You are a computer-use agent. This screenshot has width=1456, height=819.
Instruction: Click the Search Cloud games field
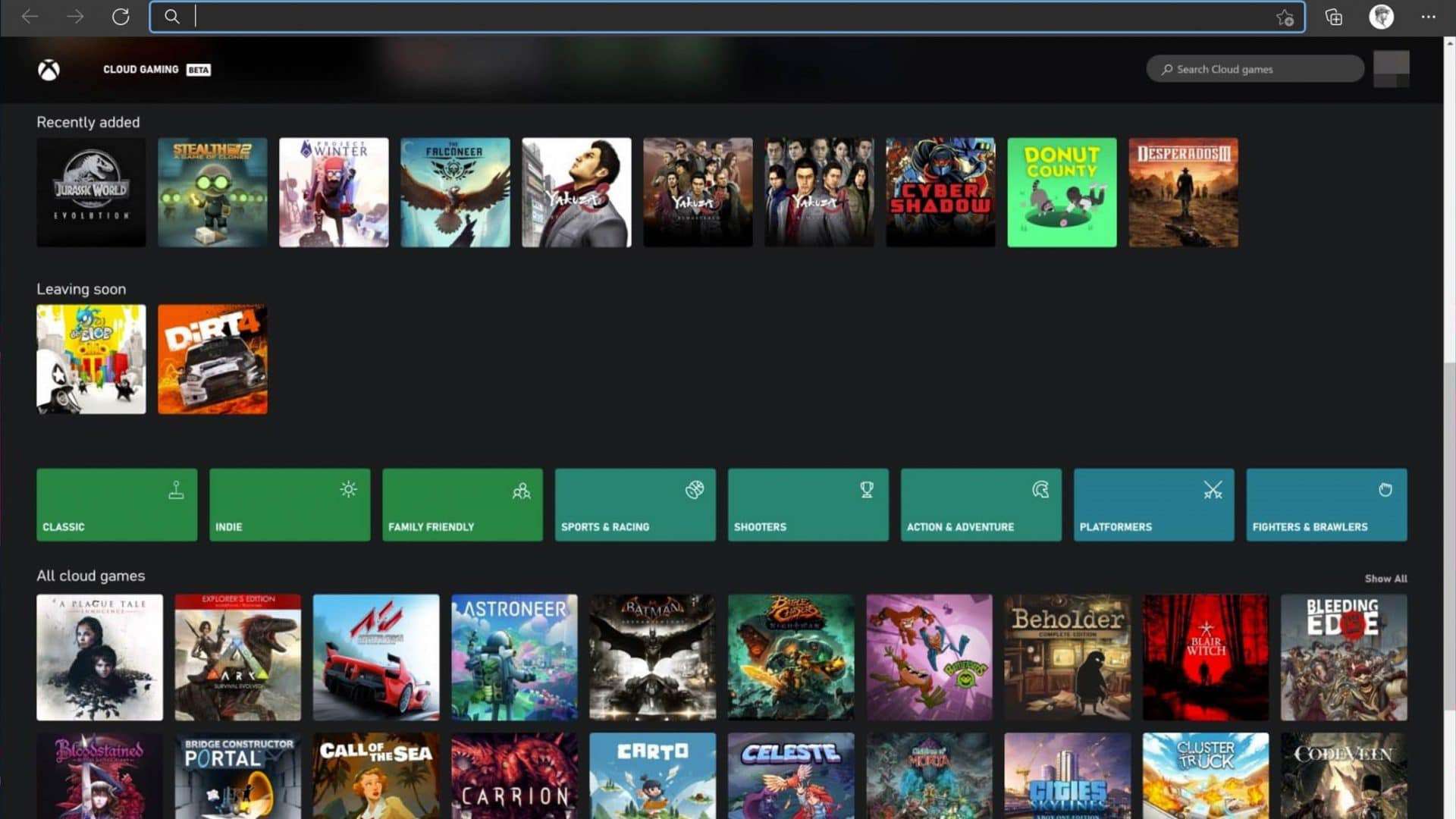pos(1255,69)
